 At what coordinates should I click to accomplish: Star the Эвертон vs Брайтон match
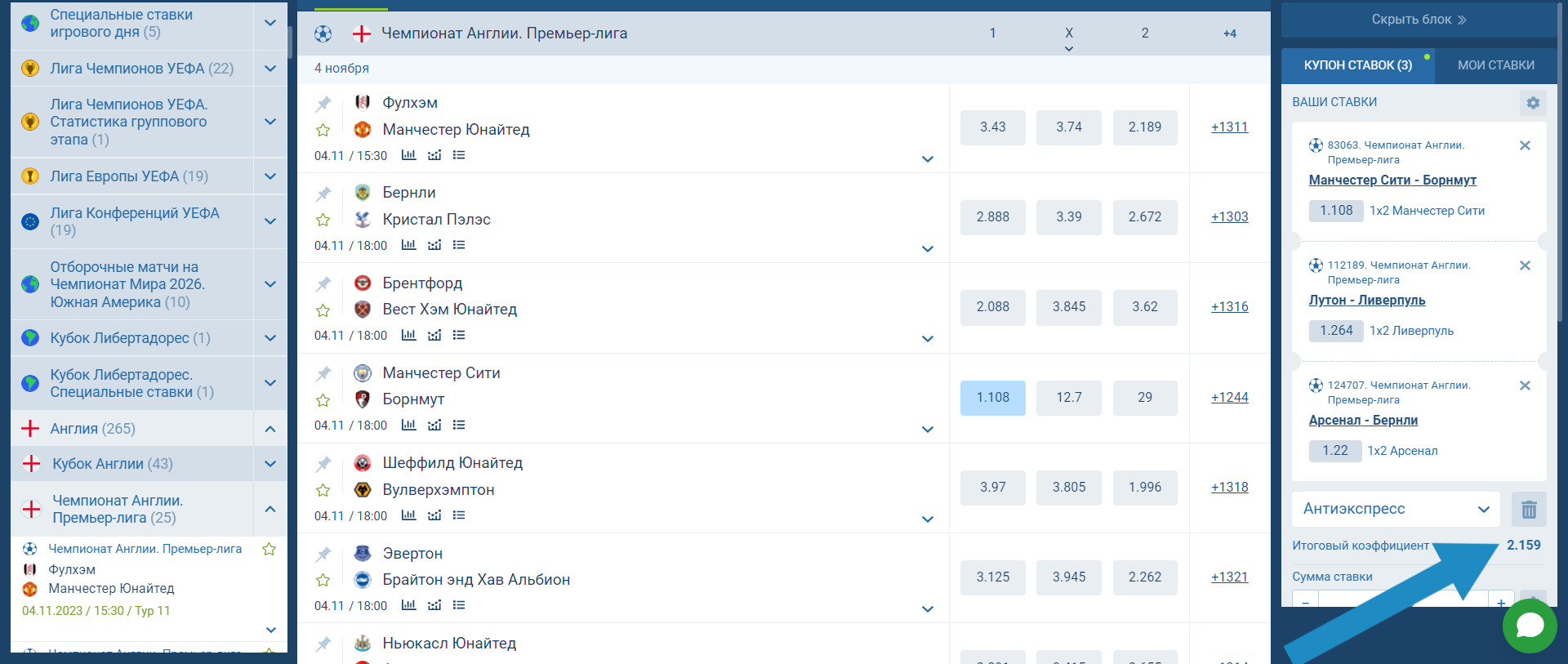click(x=323, y=580)
